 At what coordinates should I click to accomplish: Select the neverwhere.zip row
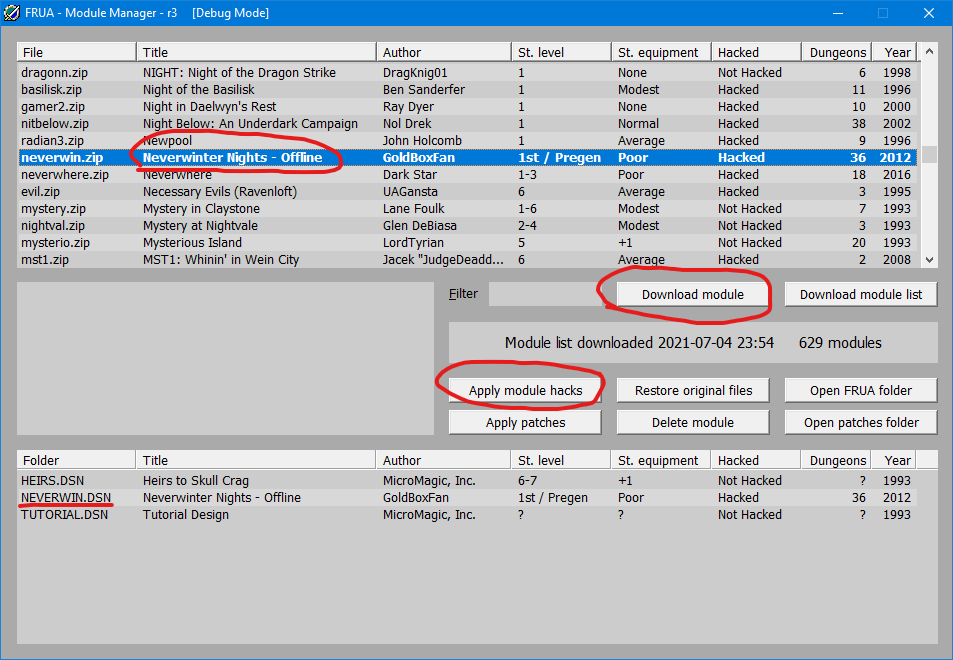[467, 174]
